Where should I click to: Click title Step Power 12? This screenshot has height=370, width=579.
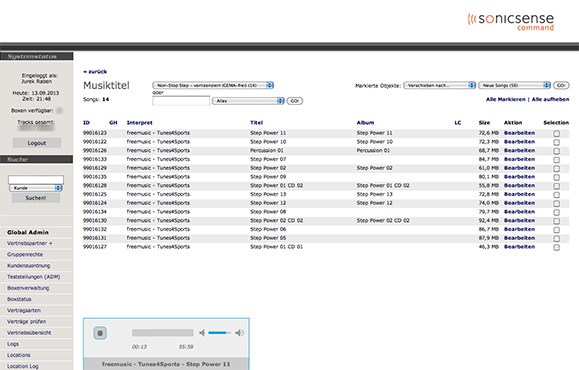[268, 203]
